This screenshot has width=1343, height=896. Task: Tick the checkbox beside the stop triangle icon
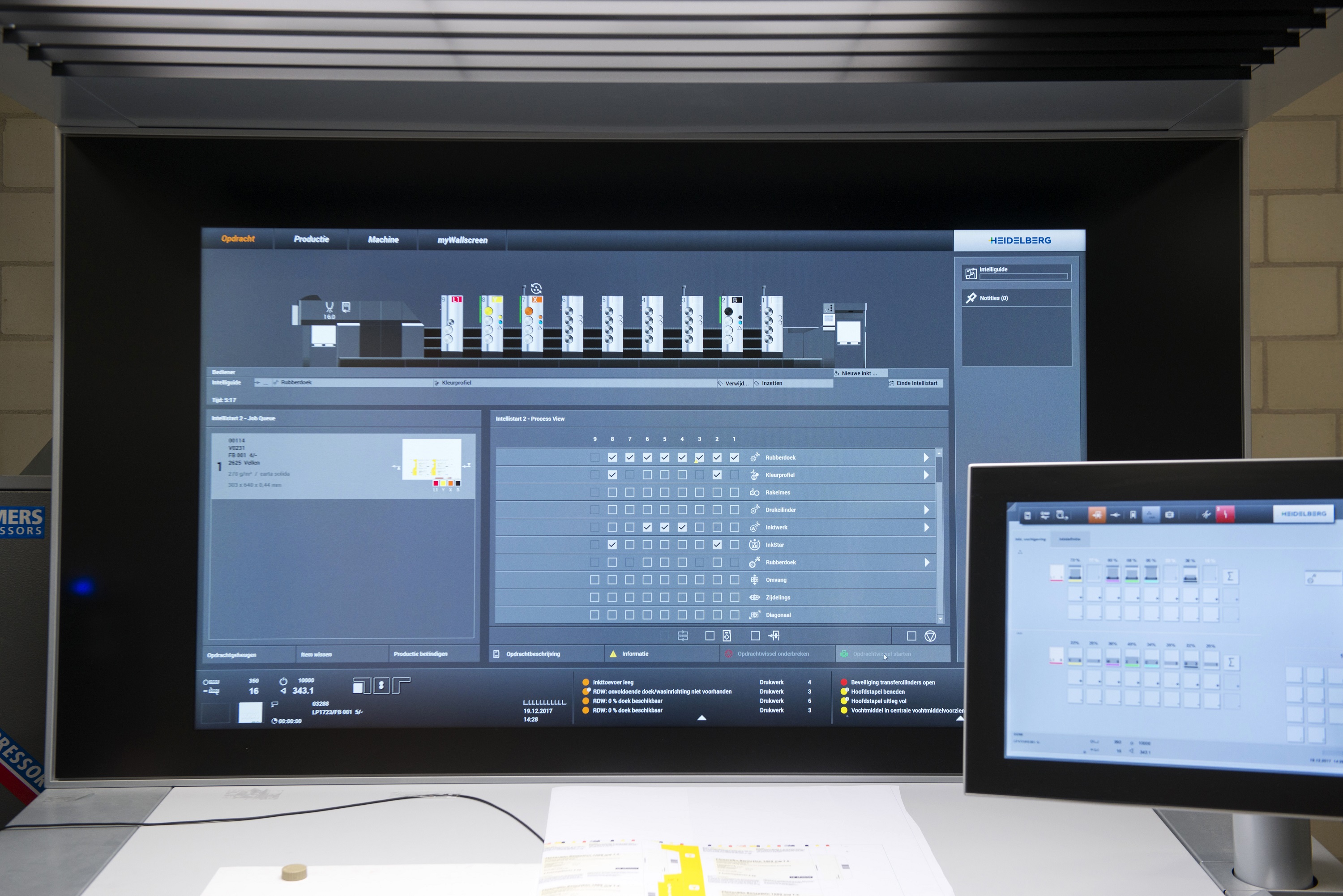tap(911, 636)
